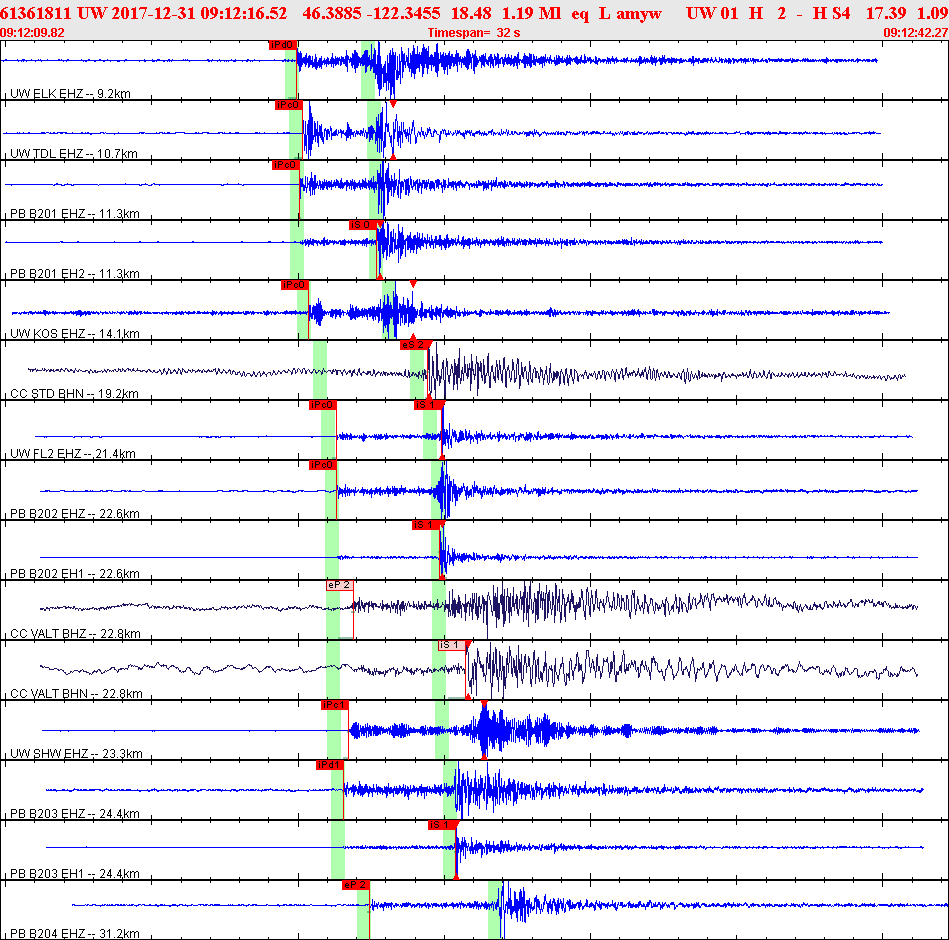Click the 'PB B202 EH1 -- 22.6km' label
The height and width of the screenshot is (940, 949).
coord(75,573)
